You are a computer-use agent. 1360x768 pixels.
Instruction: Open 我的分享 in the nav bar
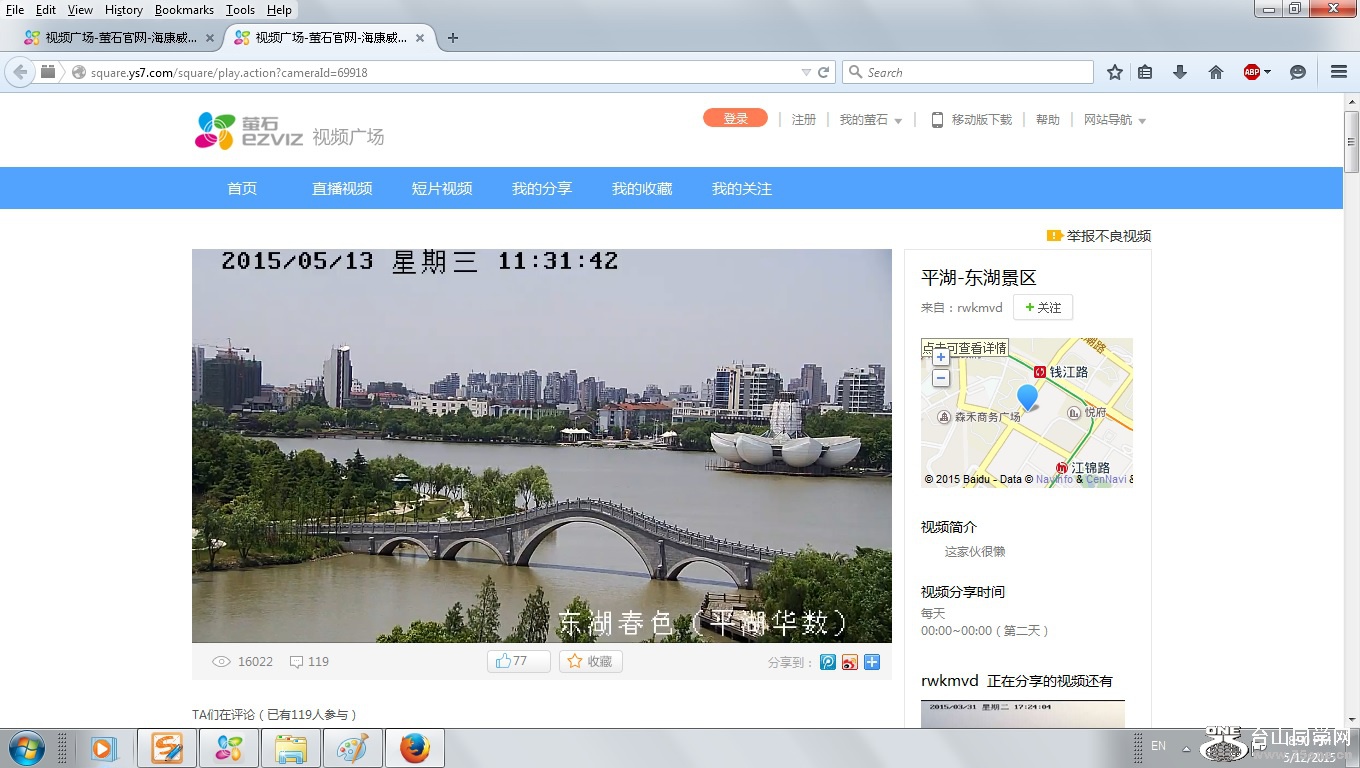[x=542, y=188]
